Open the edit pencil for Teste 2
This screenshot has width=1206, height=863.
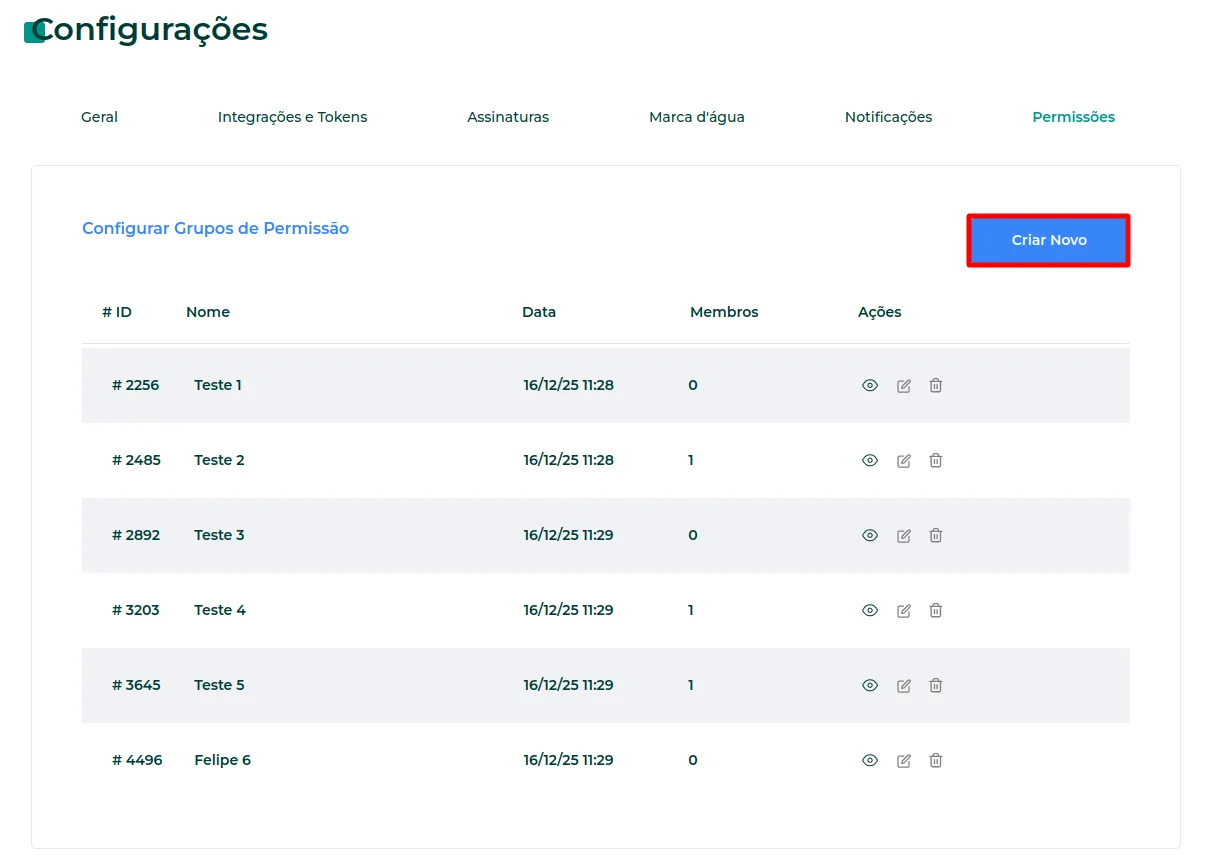[x=904, y=460]
